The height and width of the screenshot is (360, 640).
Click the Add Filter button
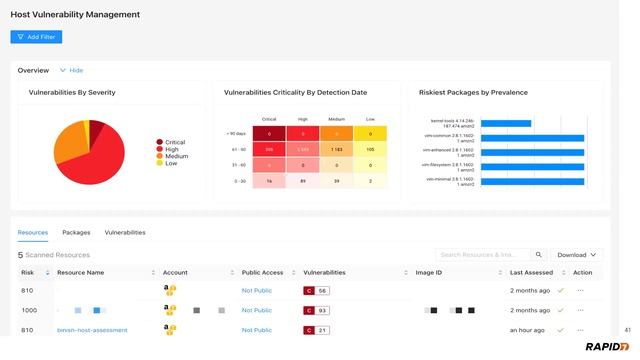(36, 37)
